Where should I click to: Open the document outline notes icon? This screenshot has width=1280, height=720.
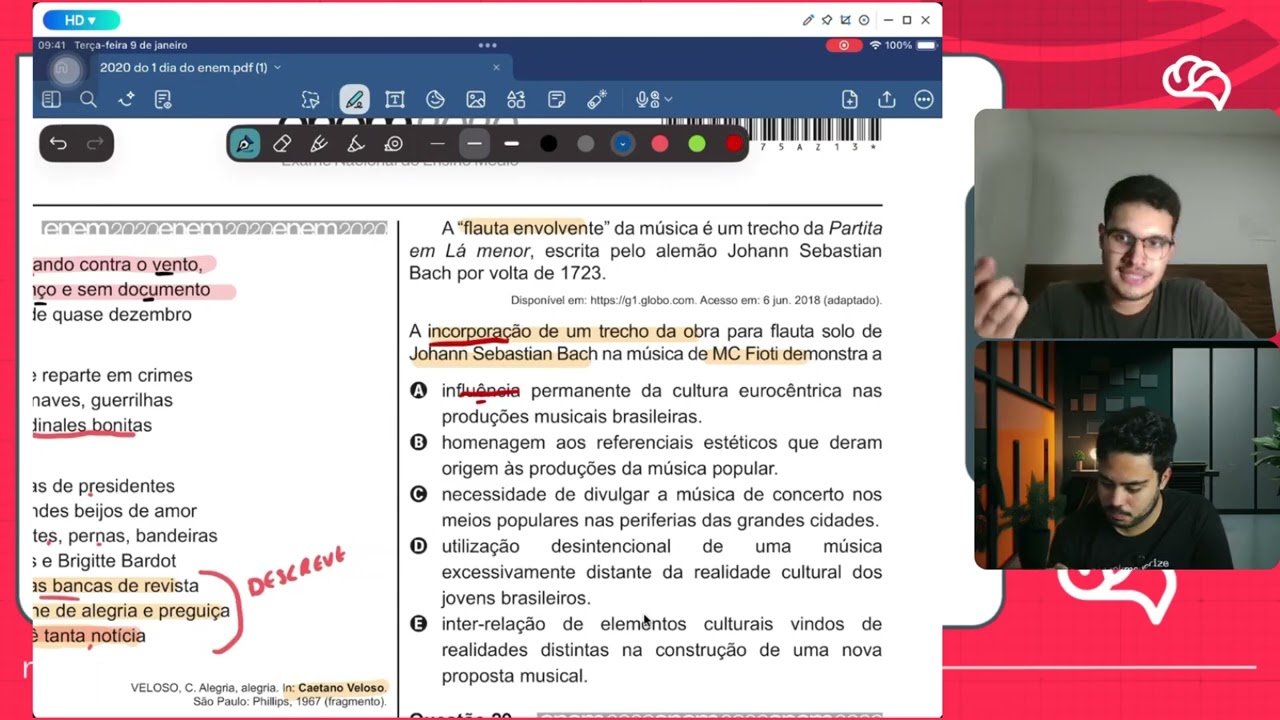coord(163,99)
